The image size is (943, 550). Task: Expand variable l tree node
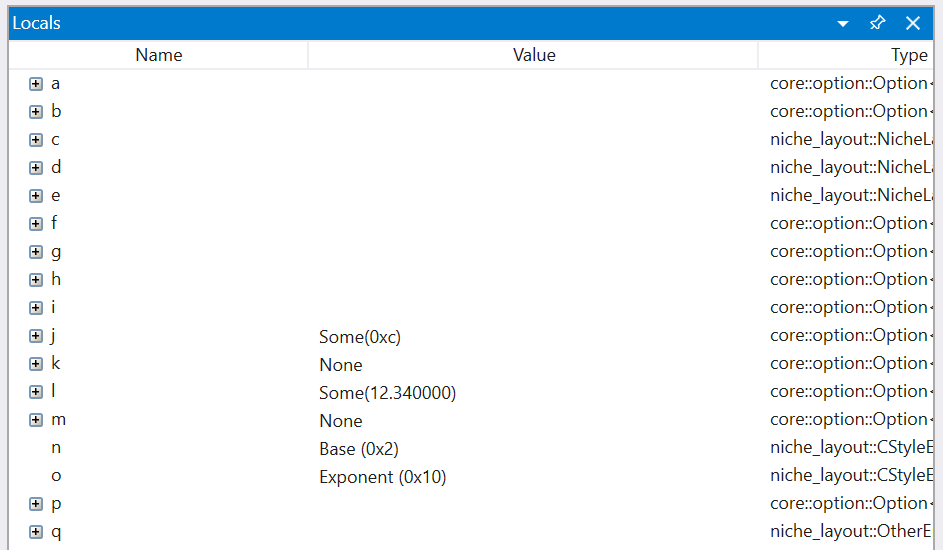pos(36,392)
